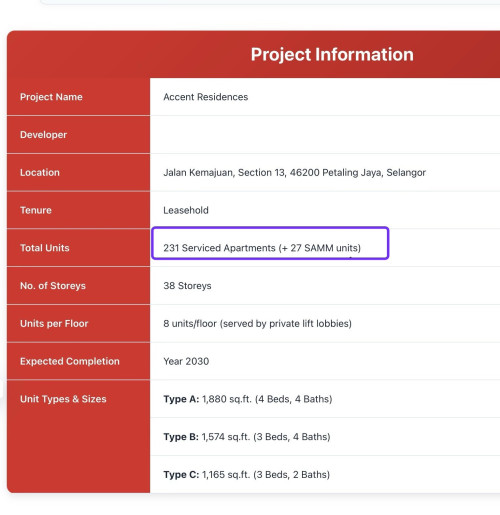Click the Type C 1,165 sq.ft. row

[x=325, y=474]
